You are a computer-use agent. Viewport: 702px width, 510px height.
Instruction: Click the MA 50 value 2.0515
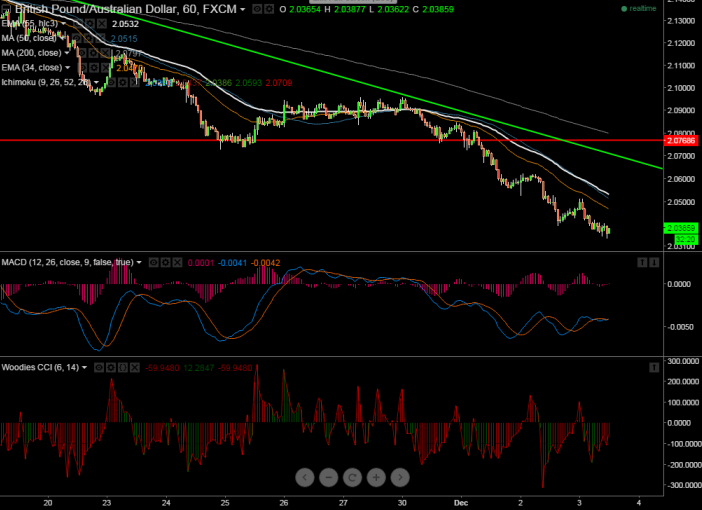pos(124,39)
